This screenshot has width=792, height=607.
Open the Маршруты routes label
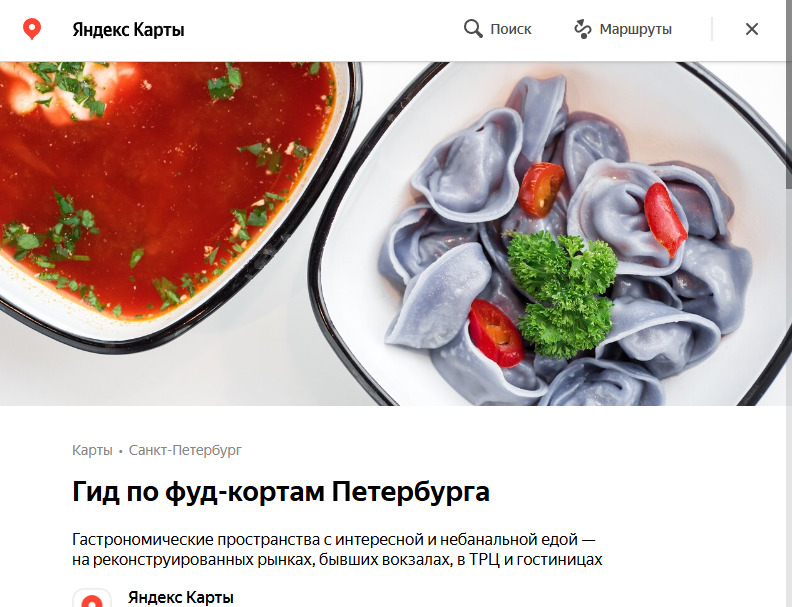(635, 29)
